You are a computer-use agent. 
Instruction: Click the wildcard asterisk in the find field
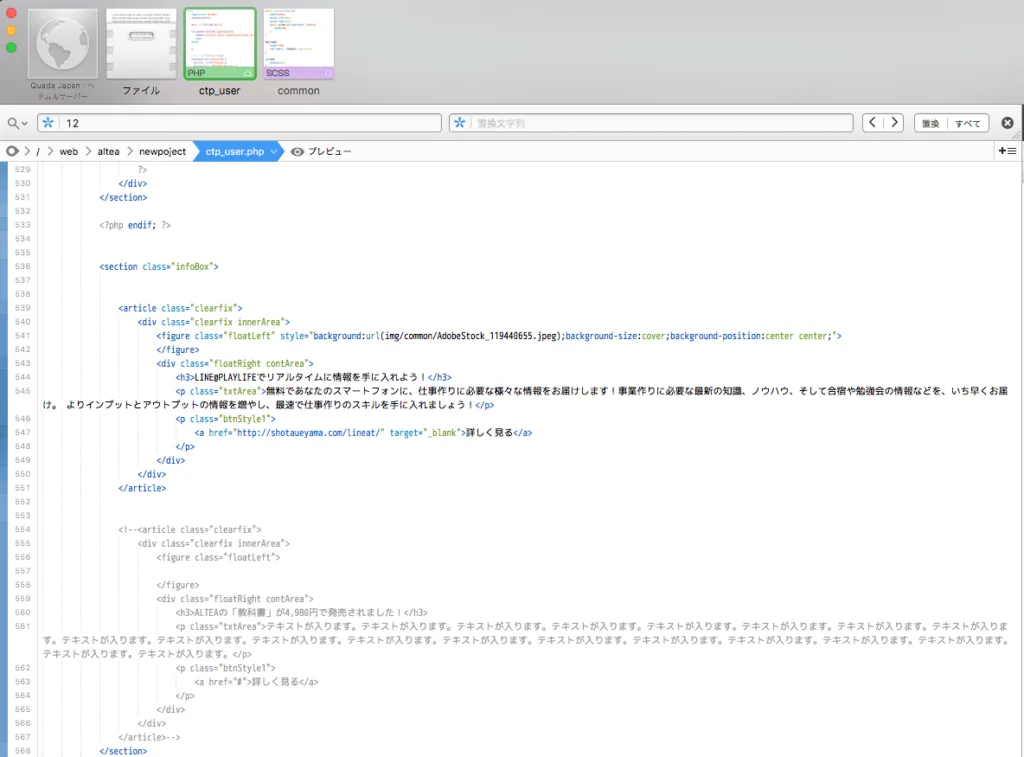[48, 123]
